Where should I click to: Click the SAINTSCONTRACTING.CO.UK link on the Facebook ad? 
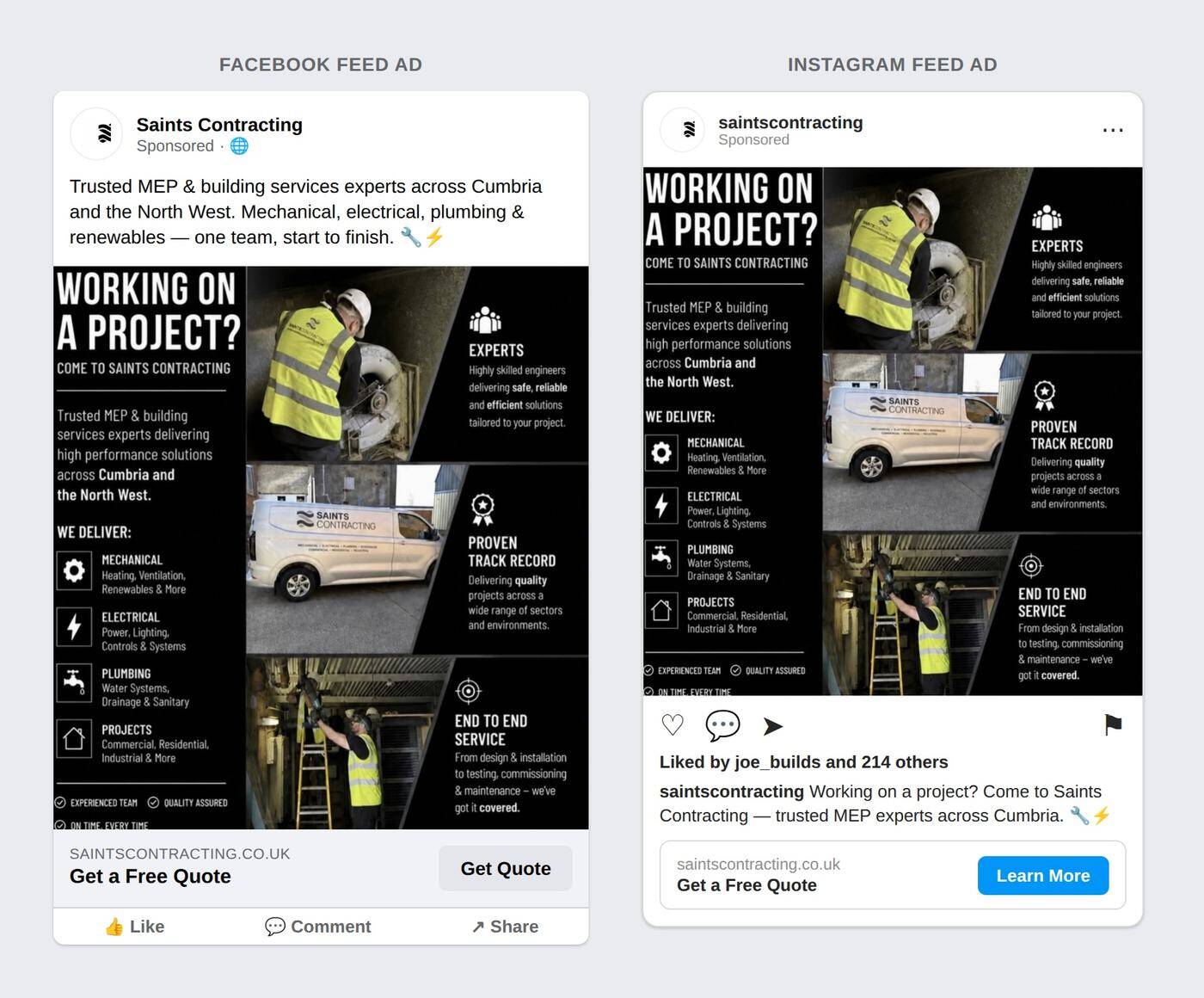[x=180, y=853]
